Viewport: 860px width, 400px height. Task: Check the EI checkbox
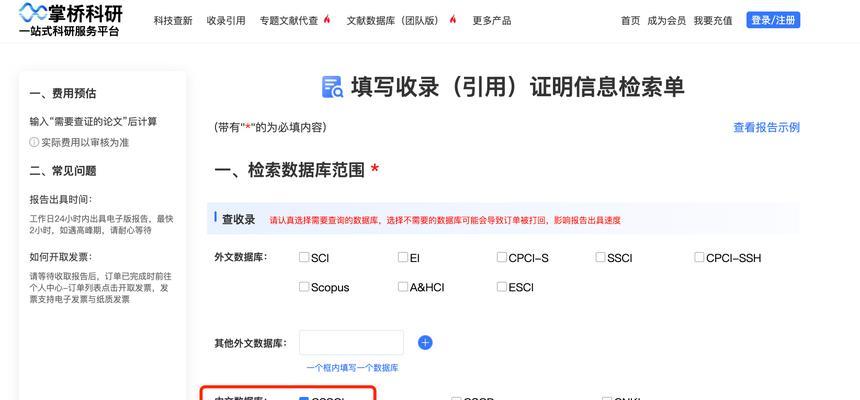403,257
